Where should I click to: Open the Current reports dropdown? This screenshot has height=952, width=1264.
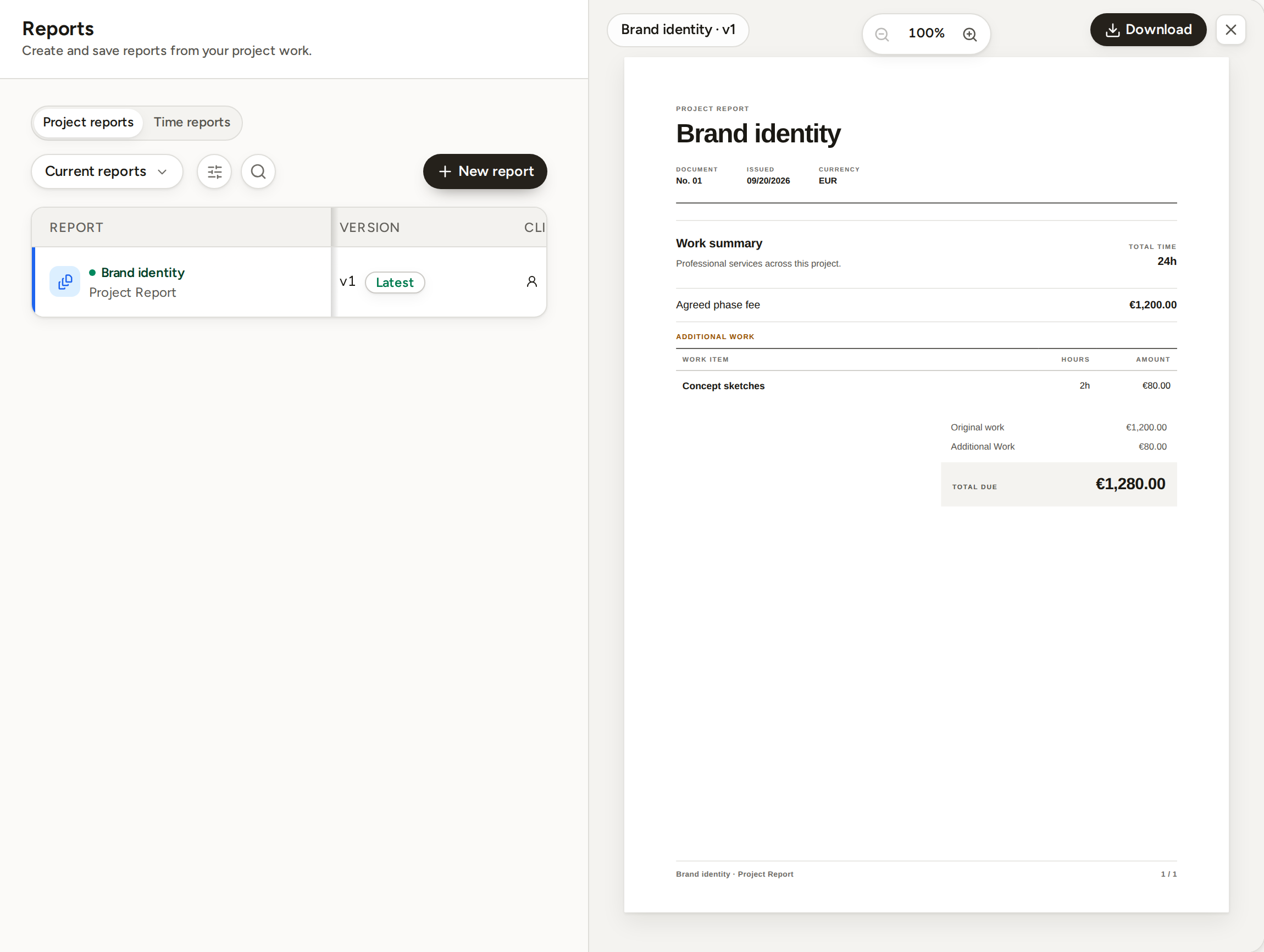click(x=107, y=171)
